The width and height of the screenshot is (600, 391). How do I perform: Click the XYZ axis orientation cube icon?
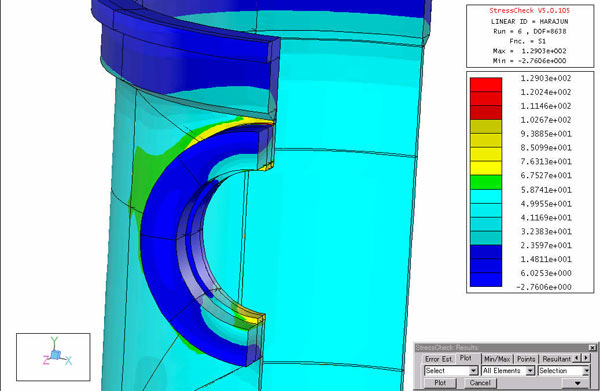56,355
